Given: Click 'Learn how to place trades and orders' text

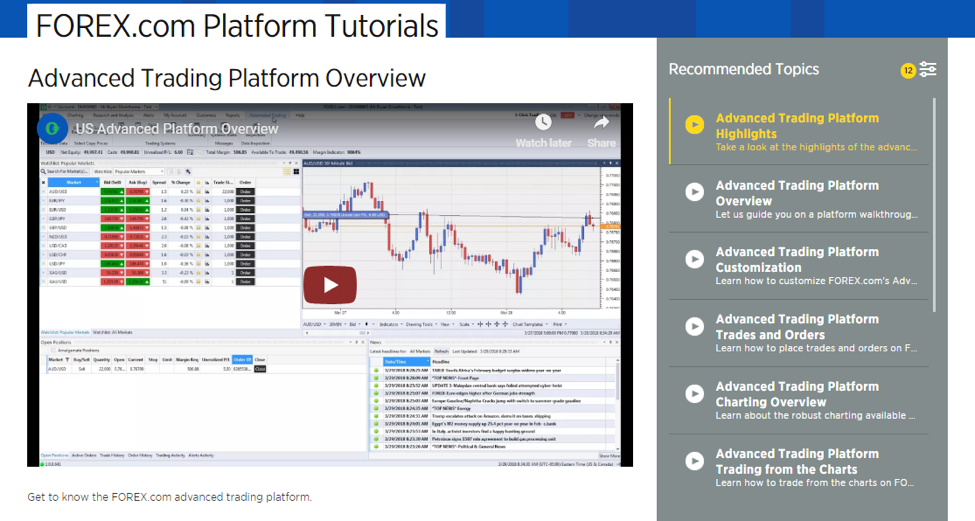Looking at the screenshot, I should 816,348.
